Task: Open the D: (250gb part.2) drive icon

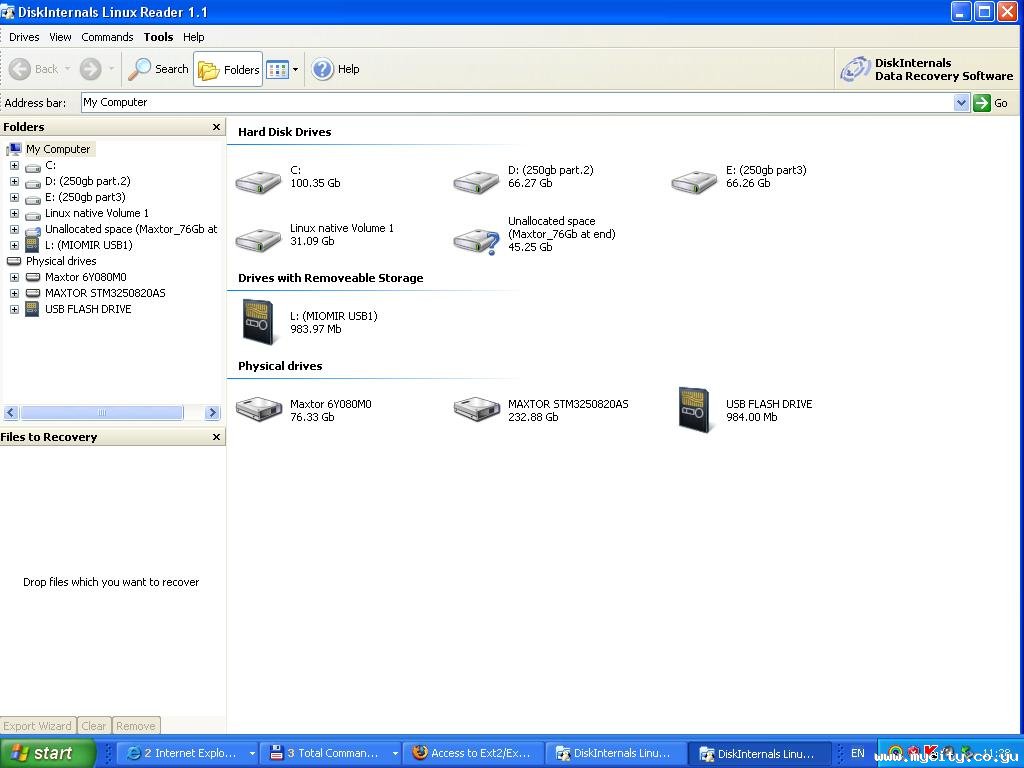Action: click(476, 181)
